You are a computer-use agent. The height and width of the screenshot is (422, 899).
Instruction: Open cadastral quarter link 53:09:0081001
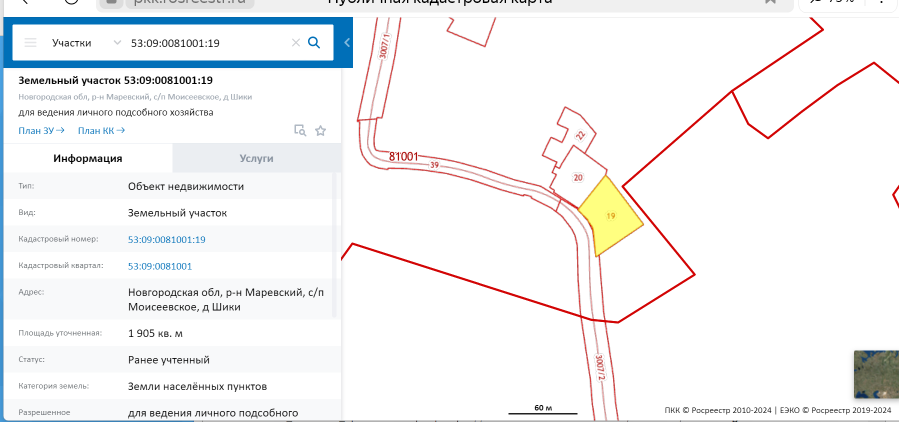click(159, 267)
